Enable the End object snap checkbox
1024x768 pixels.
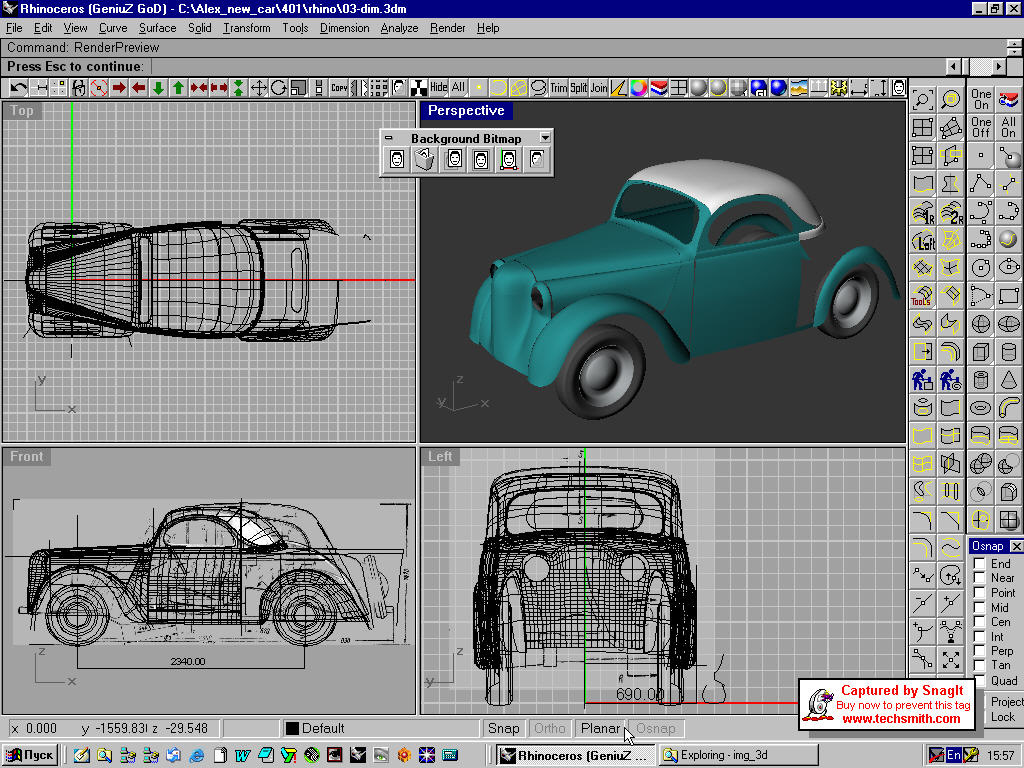[x=980, y=564]
